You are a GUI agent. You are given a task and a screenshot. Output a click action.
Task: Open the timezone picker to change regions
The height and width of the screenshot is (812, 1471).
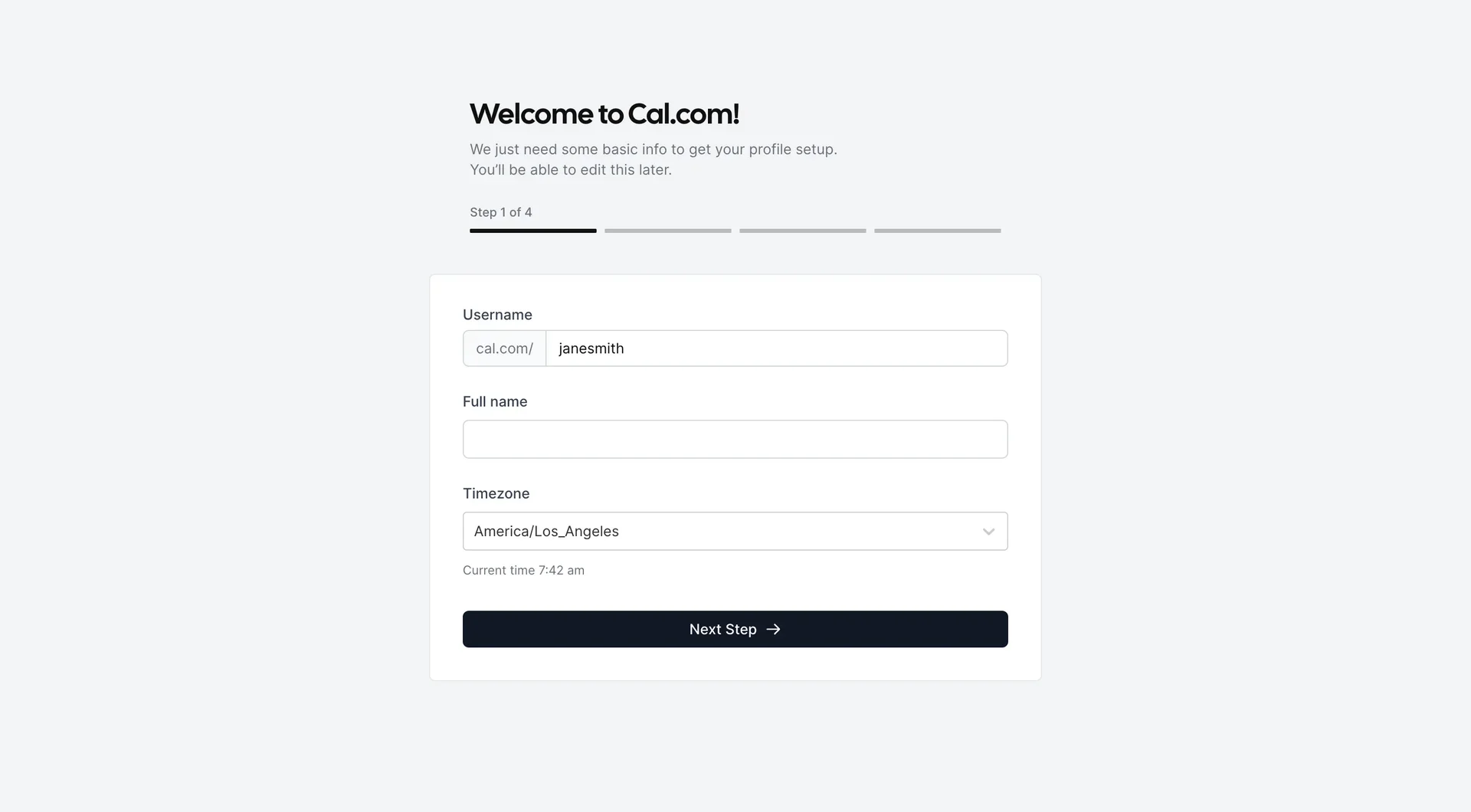point(690,531)
